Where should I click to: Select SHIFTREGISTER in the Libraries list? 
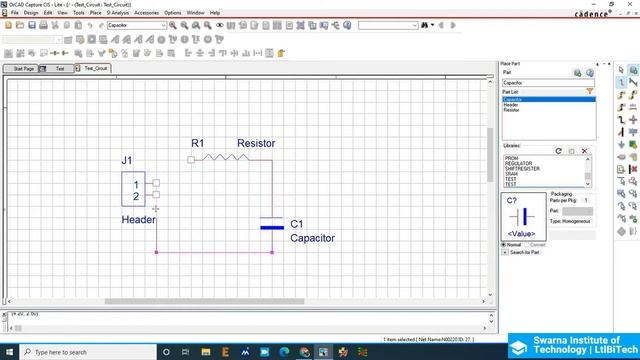point(522,169)
